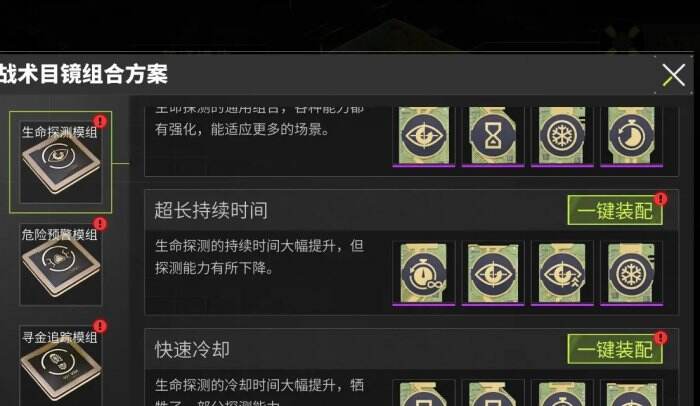This screenshot has width=700, height=406.
Task: Select the first eye chip in 超长持续时间 row
Action: point(493,273)
